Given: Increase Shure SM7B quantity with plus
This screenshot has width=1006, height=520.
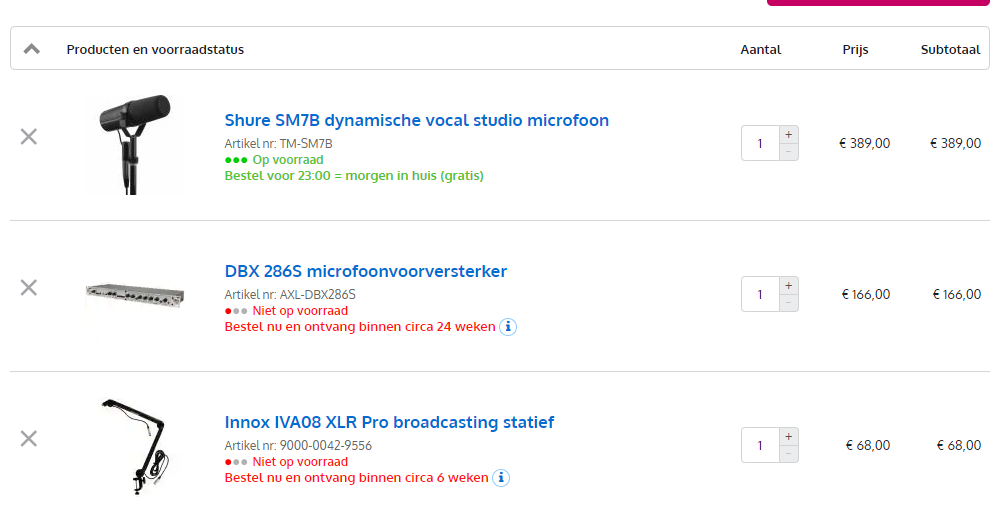Looking at the screenshot, I should pyautogui.click(x=788, y=134).
